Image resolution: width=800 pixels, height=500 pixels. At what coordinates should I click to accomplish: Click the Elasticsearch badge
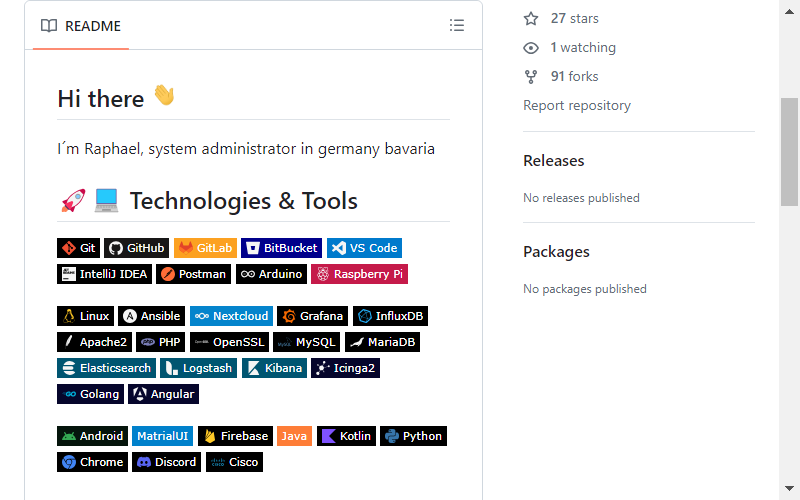(106, 368)
